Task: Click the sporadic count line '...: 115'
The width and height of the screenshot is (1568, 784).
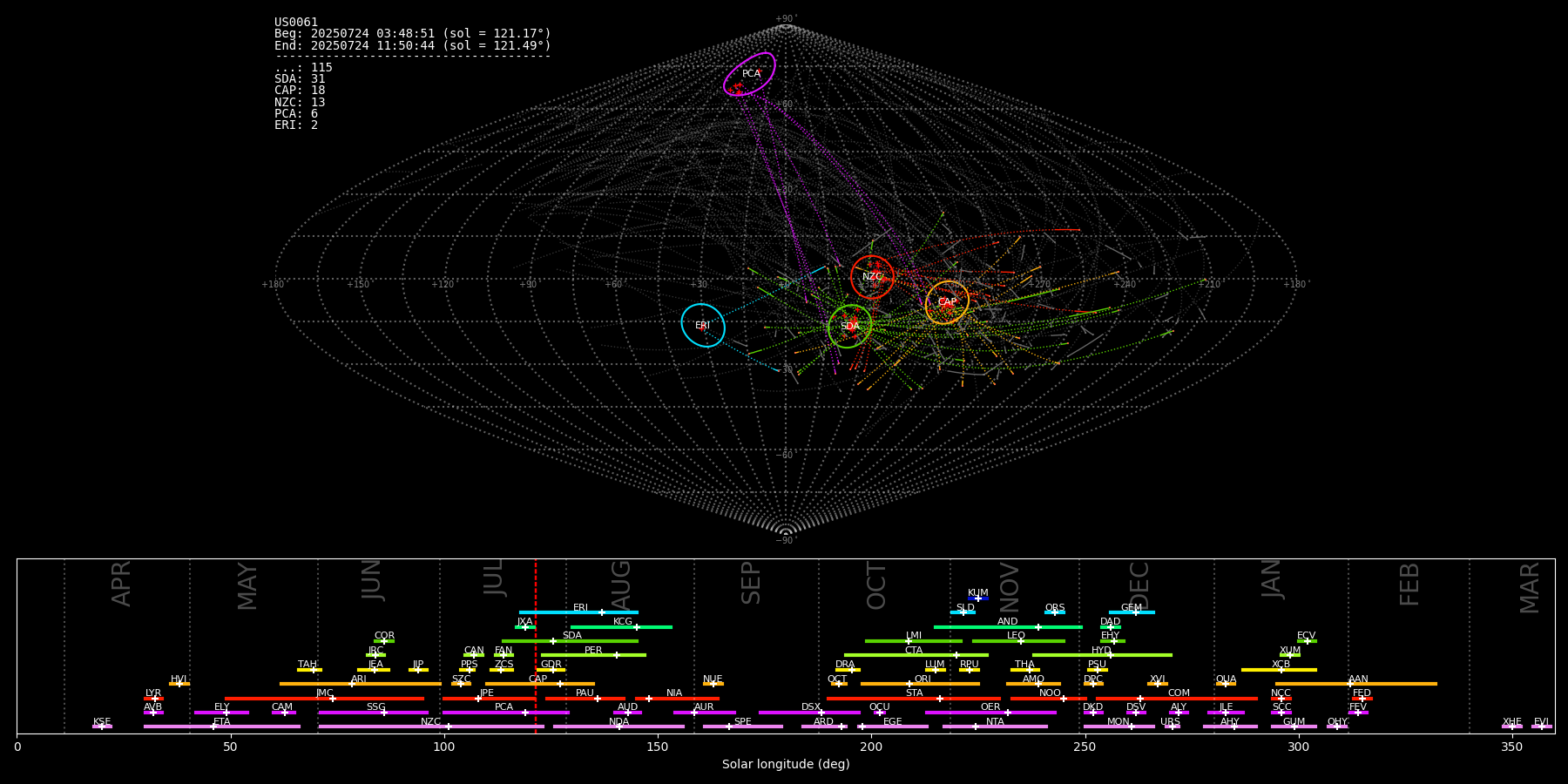Action: (x=303, y=68)
